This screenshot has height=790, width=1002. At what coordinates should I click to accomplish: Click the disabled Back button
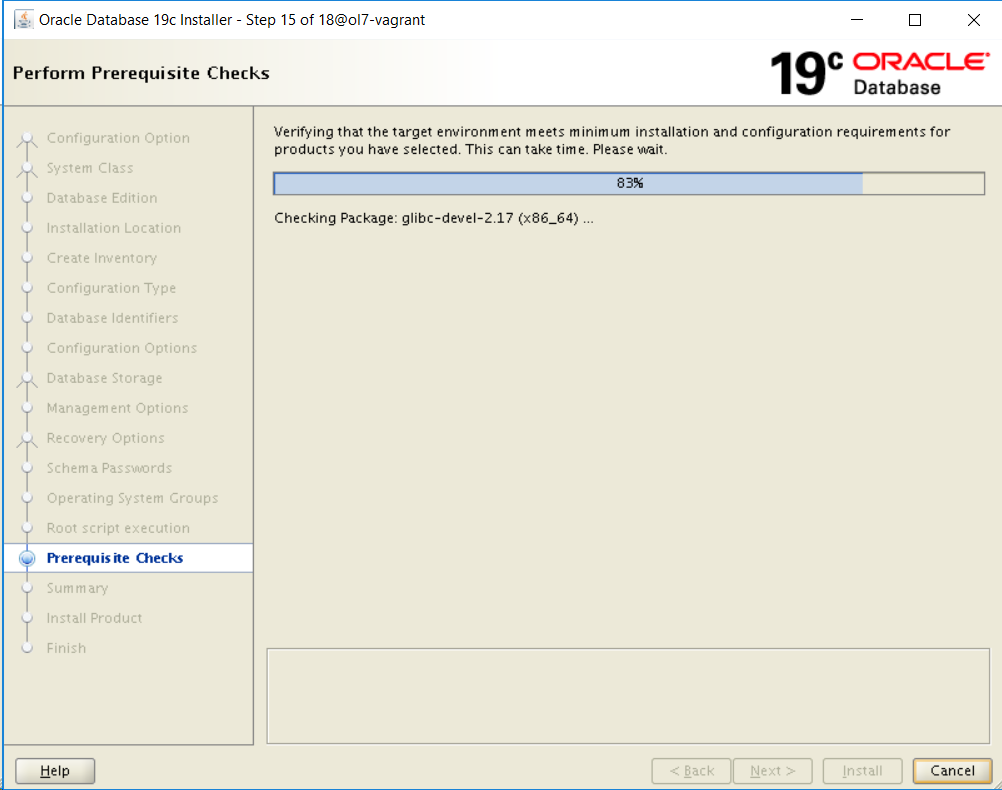(x=691, y=771)
